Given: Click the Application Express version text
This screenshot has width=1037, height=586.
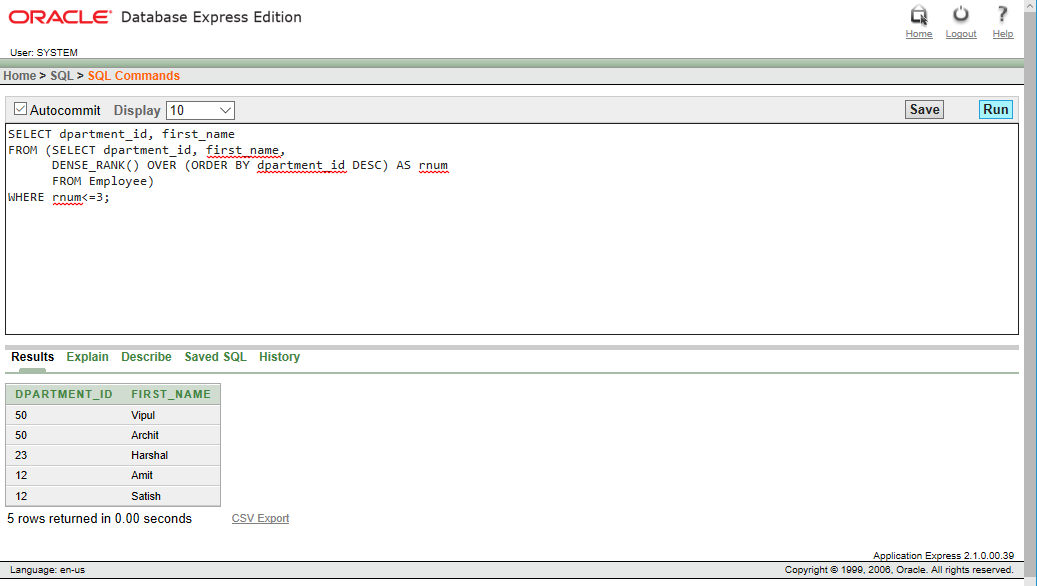Looking at the screenshot, I should (943, 556).
